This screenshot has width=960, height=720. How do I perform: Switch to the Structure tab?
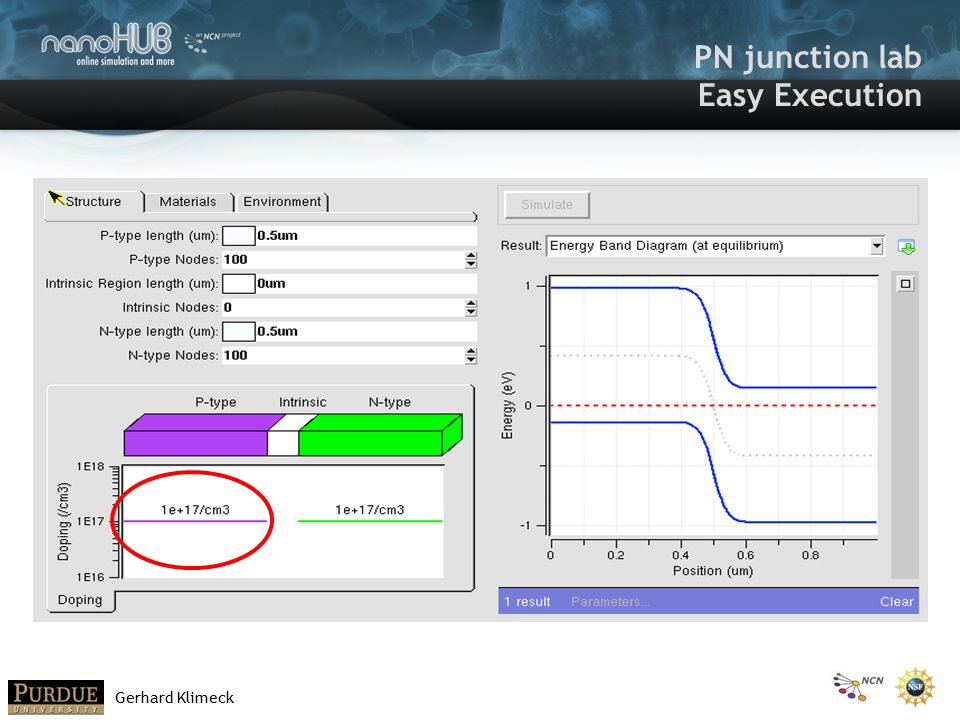(93, 201)
